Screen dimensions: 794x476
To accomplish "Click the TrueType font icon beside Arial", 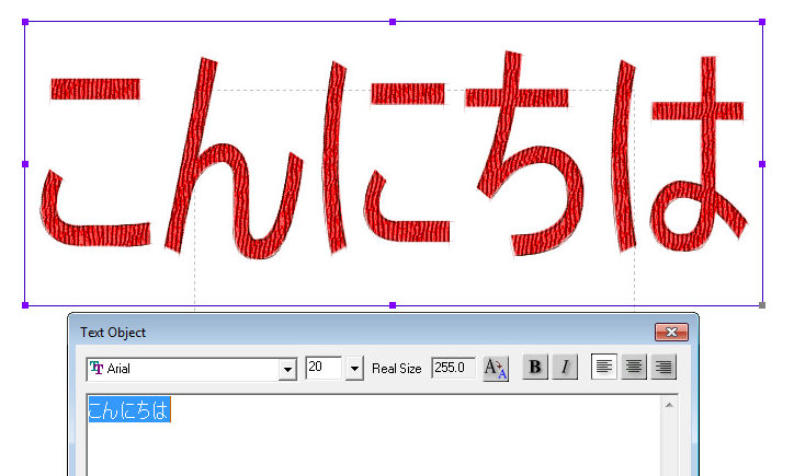I will pos(96,368).
